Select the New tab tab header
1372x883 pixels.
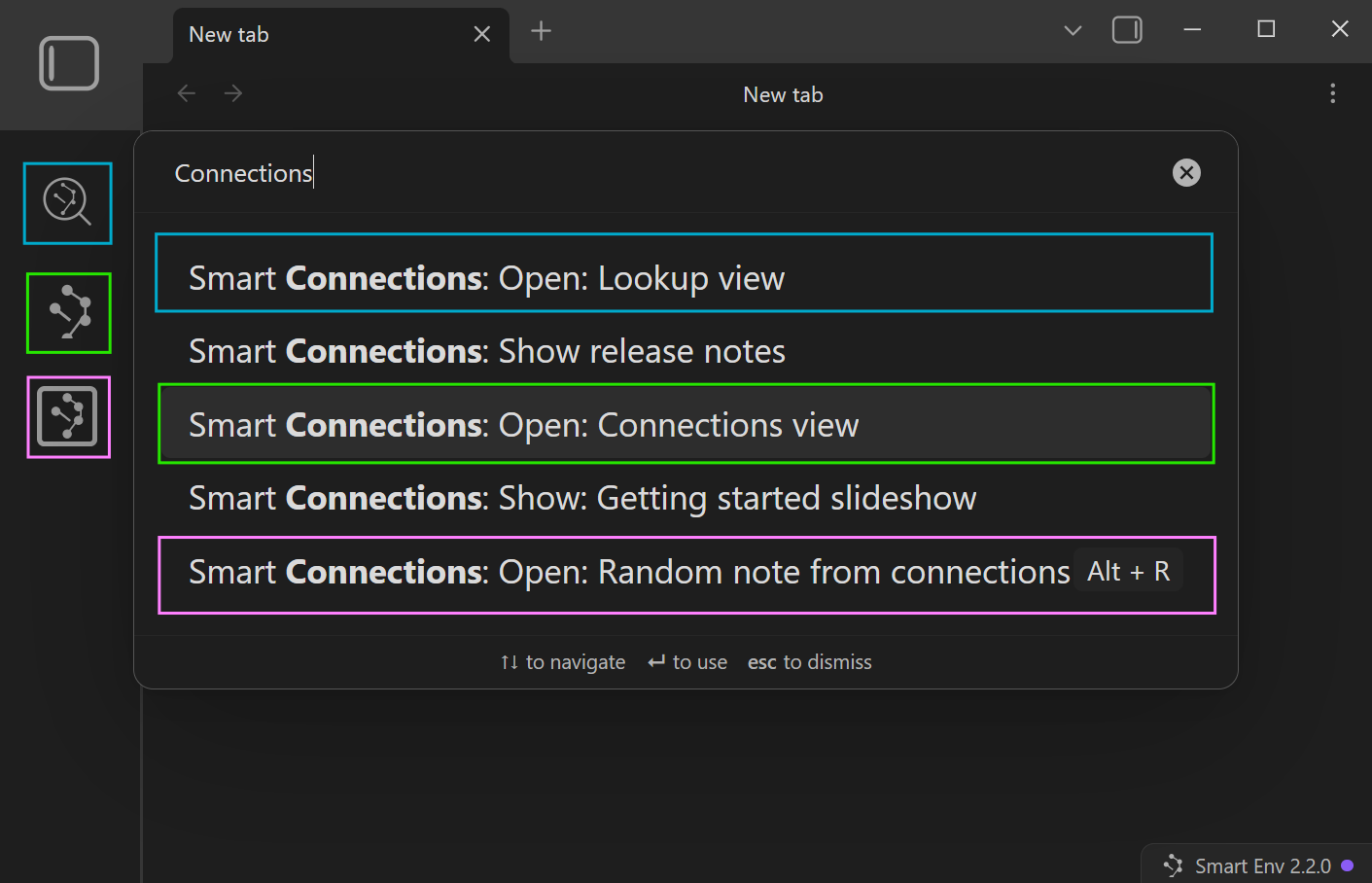pos(321,35)
